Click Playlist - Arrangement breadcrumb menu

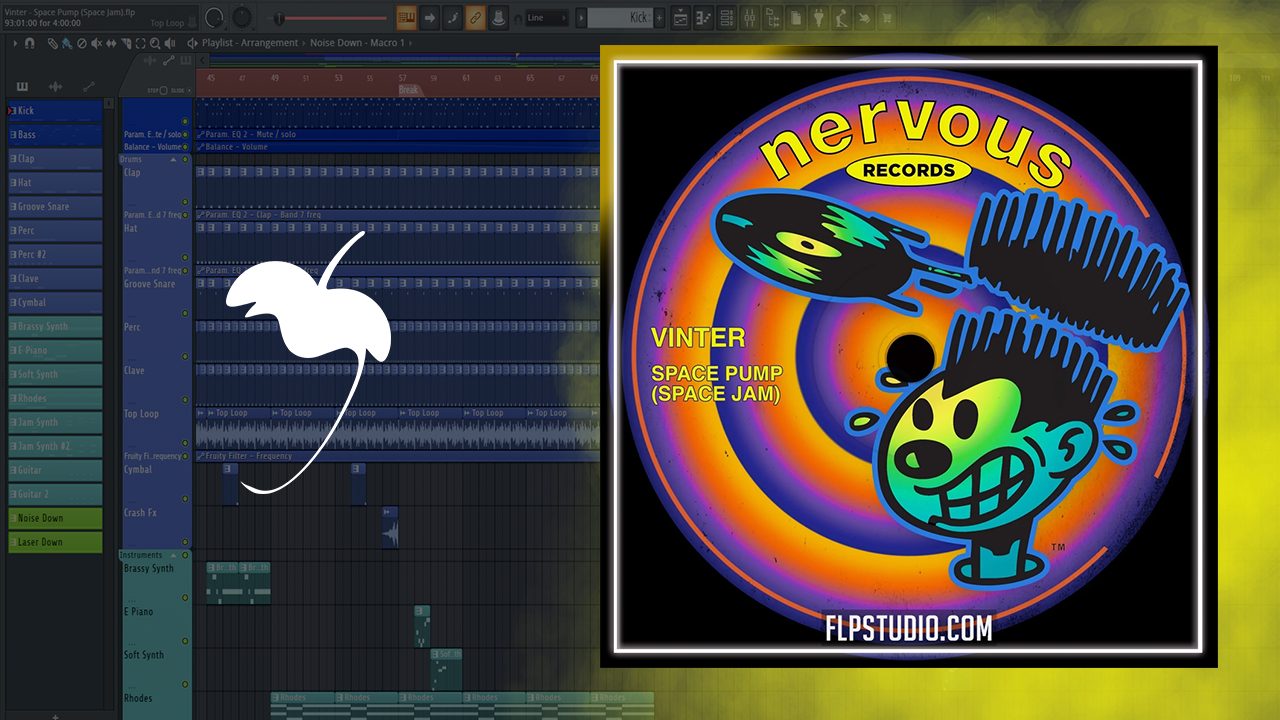coord(250,43)
